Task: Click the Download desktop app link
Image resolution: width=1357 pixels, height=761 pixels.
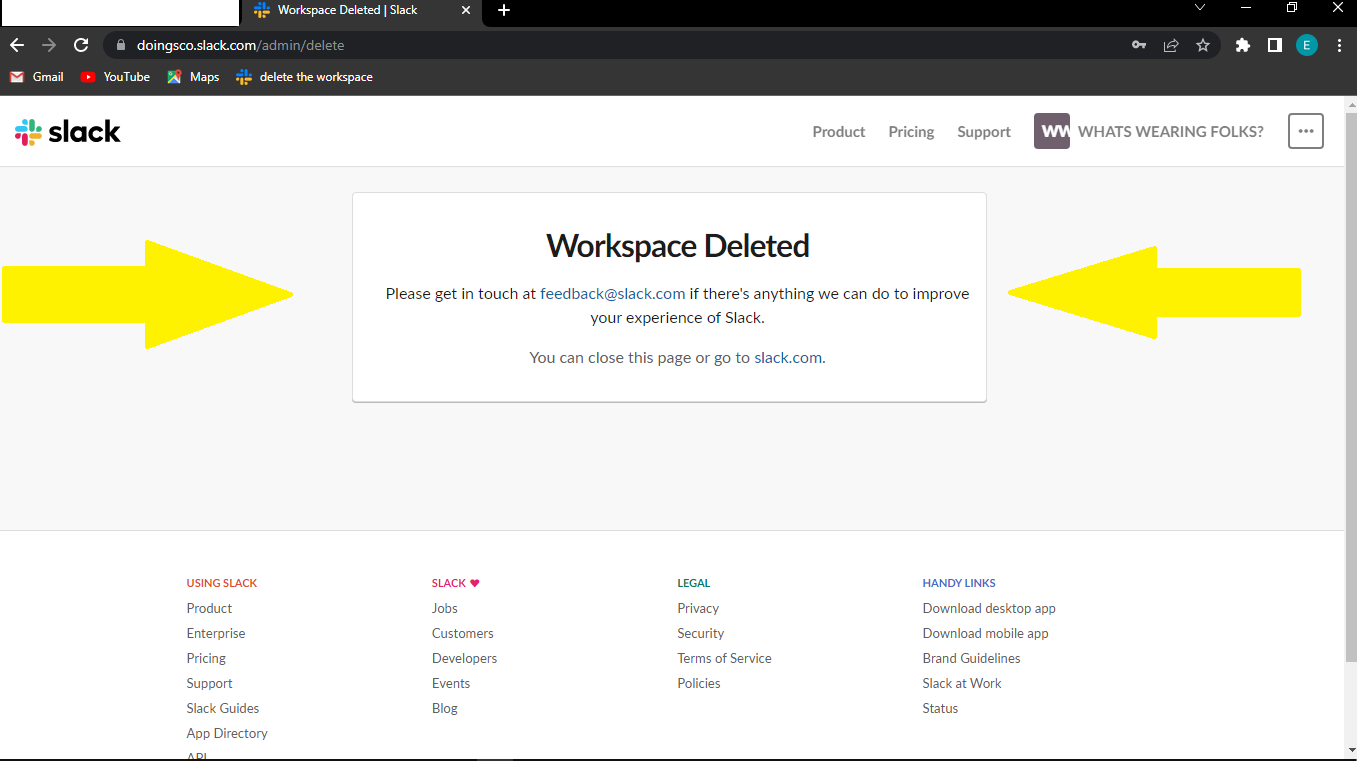Action: 989,608
